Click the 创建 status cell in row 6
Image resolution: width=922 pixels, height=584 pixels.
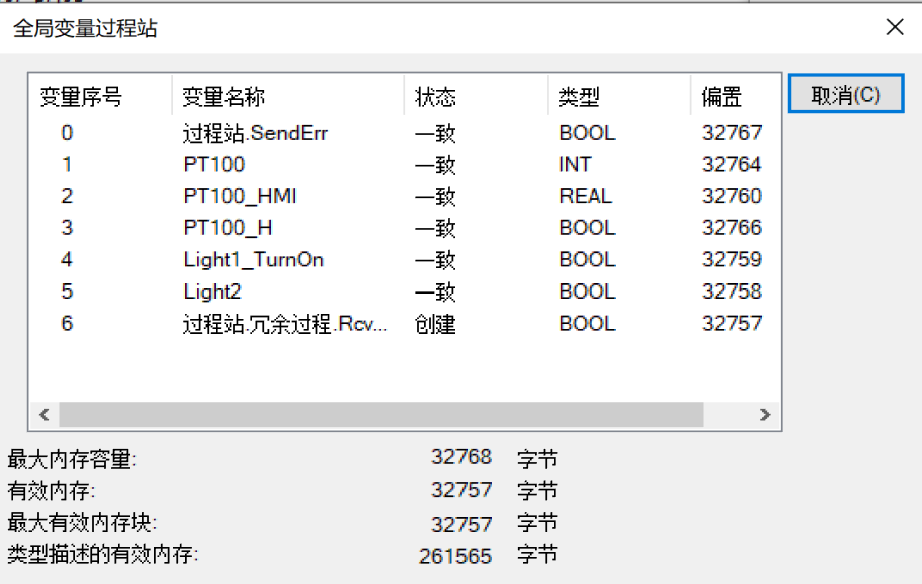(435, 324)
